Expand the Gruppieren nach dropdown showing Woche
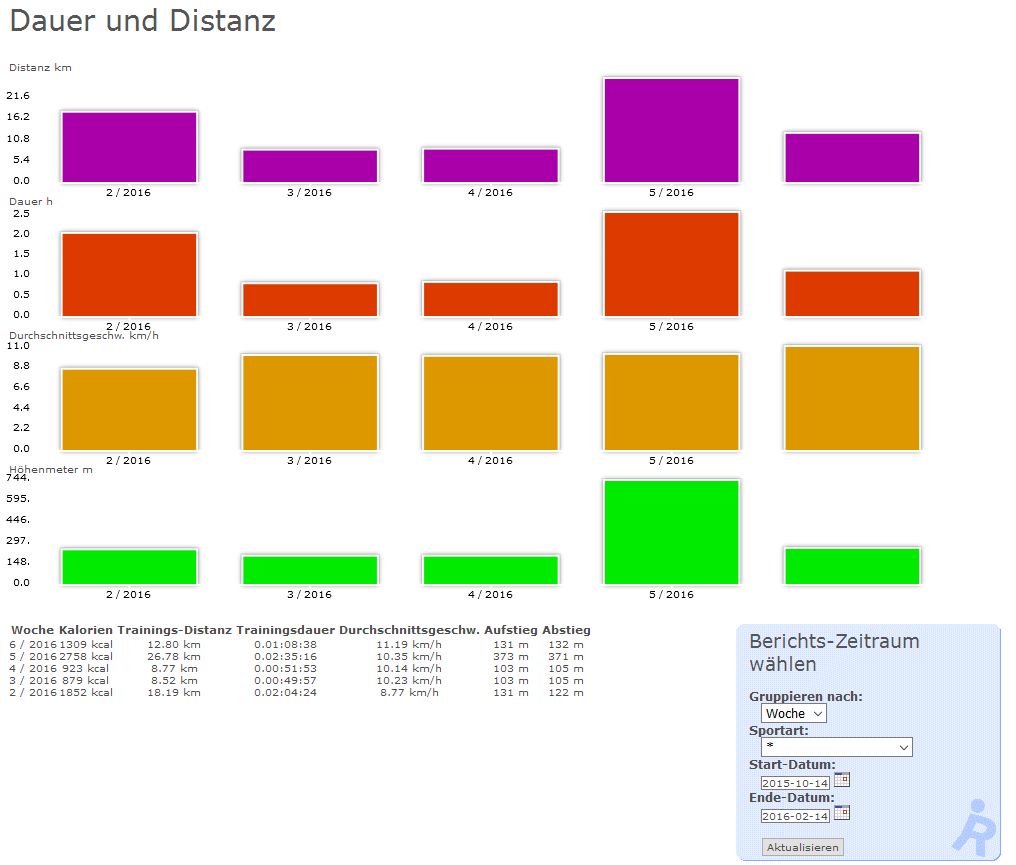The height and width of the screenshot is (865, 1016). point(794,713)
